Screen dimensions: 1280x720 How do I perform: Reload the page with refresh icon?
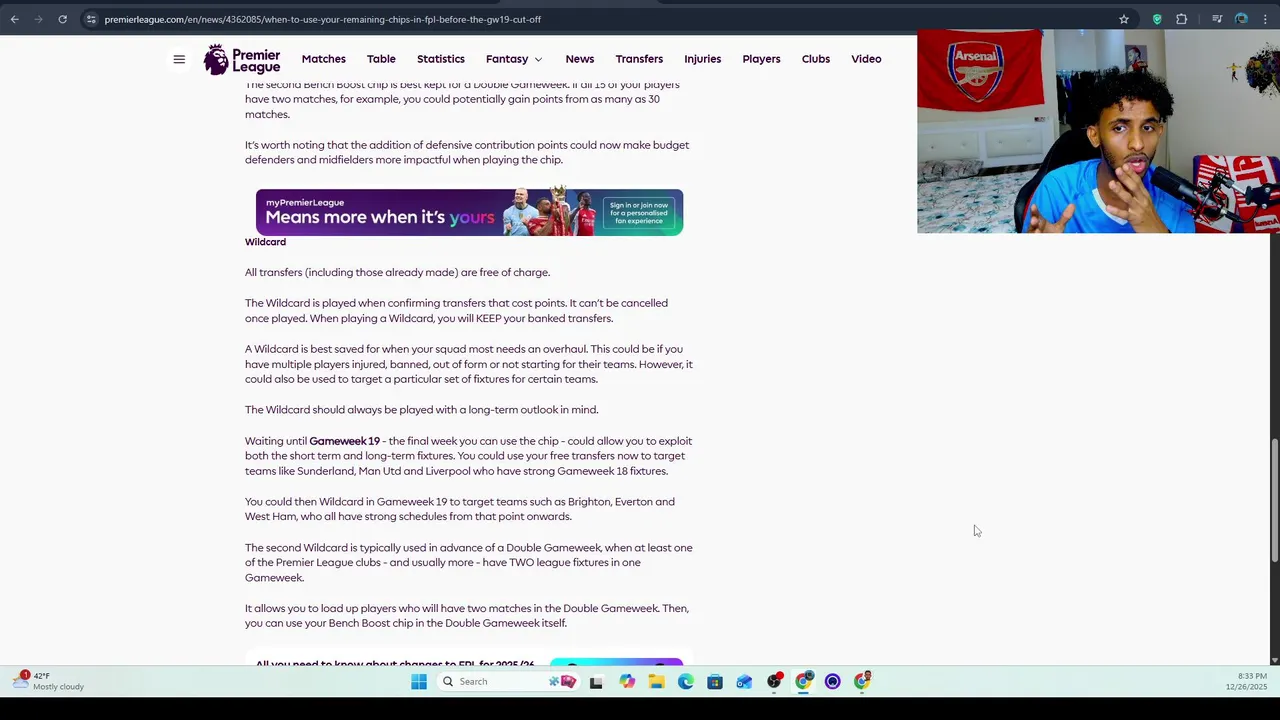62,19
